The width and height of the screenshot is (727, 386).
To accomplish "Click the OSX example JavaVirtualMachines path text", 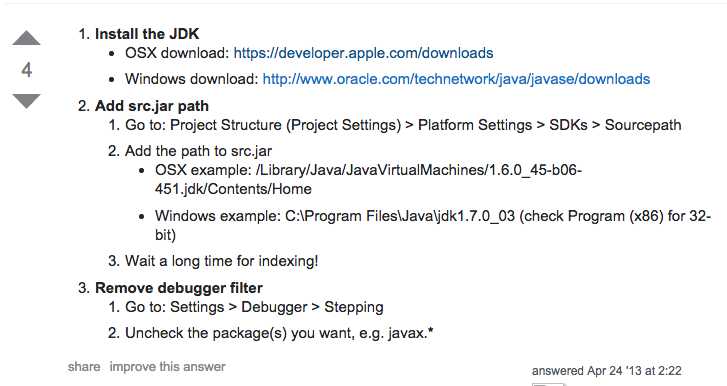I will [369, 179].
